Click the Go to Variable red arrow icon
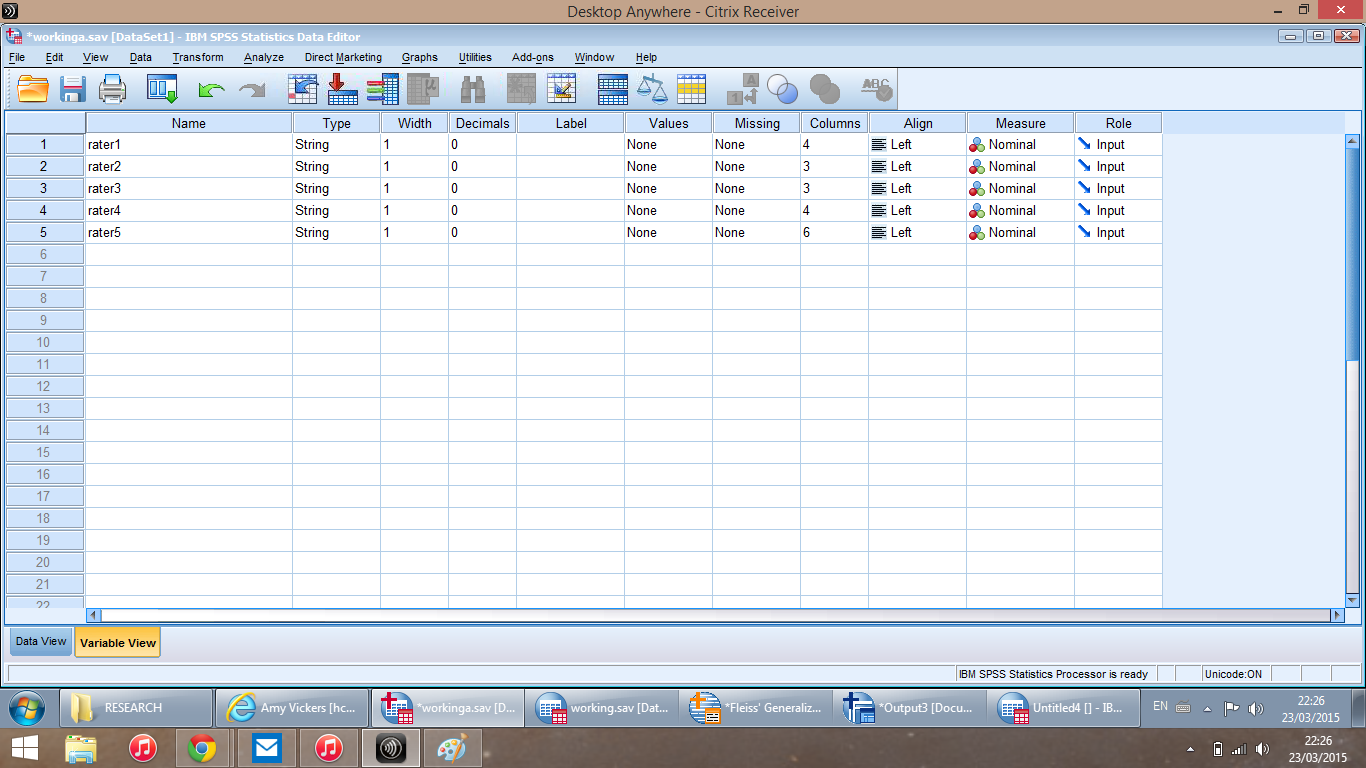Screen dimensions: 1366x768 coord(343,89)
